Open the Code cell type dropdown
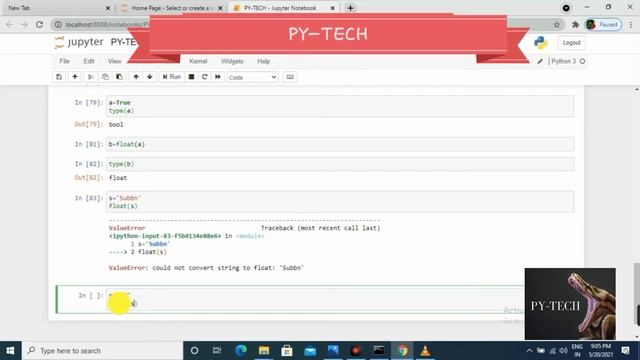This screenshot has width=640, height=360. pyautogui.click(x=253, y=77)
